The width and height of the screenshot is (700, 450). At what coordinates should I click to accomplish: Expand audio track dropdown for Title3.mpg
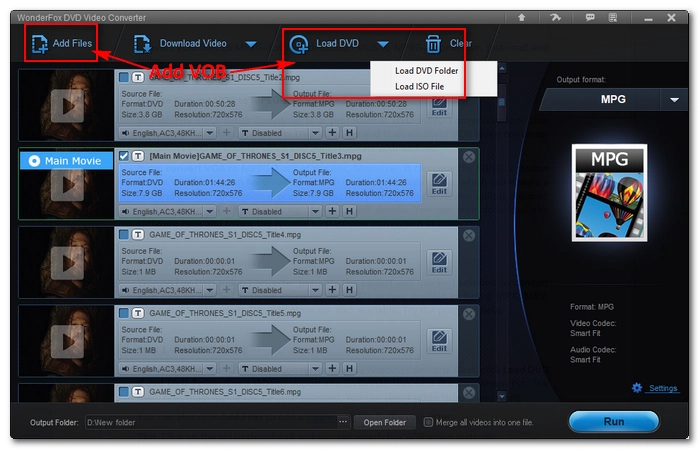click(209, 212)
